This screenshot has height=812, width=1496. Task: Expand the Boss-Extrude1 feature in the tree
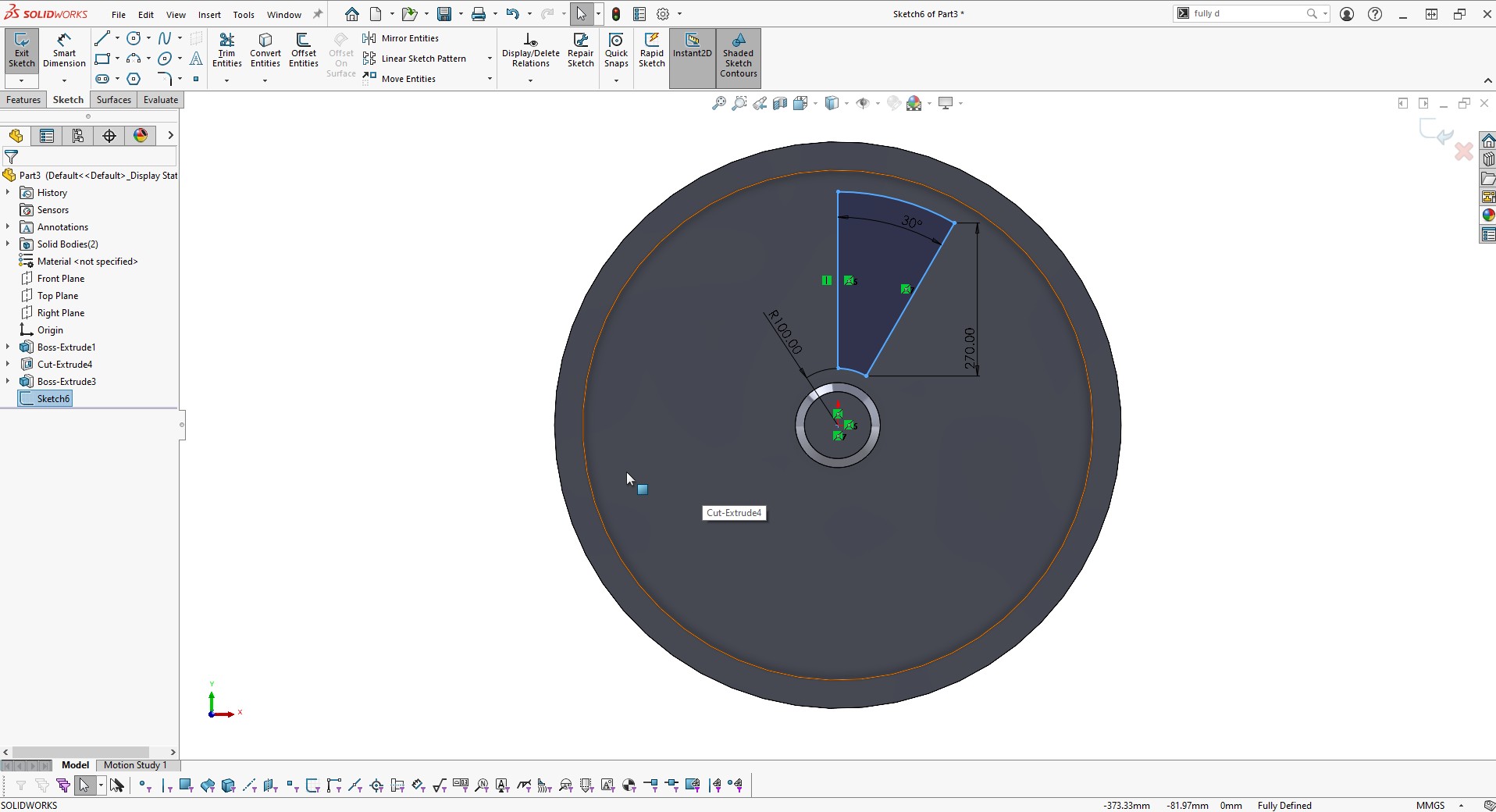pos(7,347)
